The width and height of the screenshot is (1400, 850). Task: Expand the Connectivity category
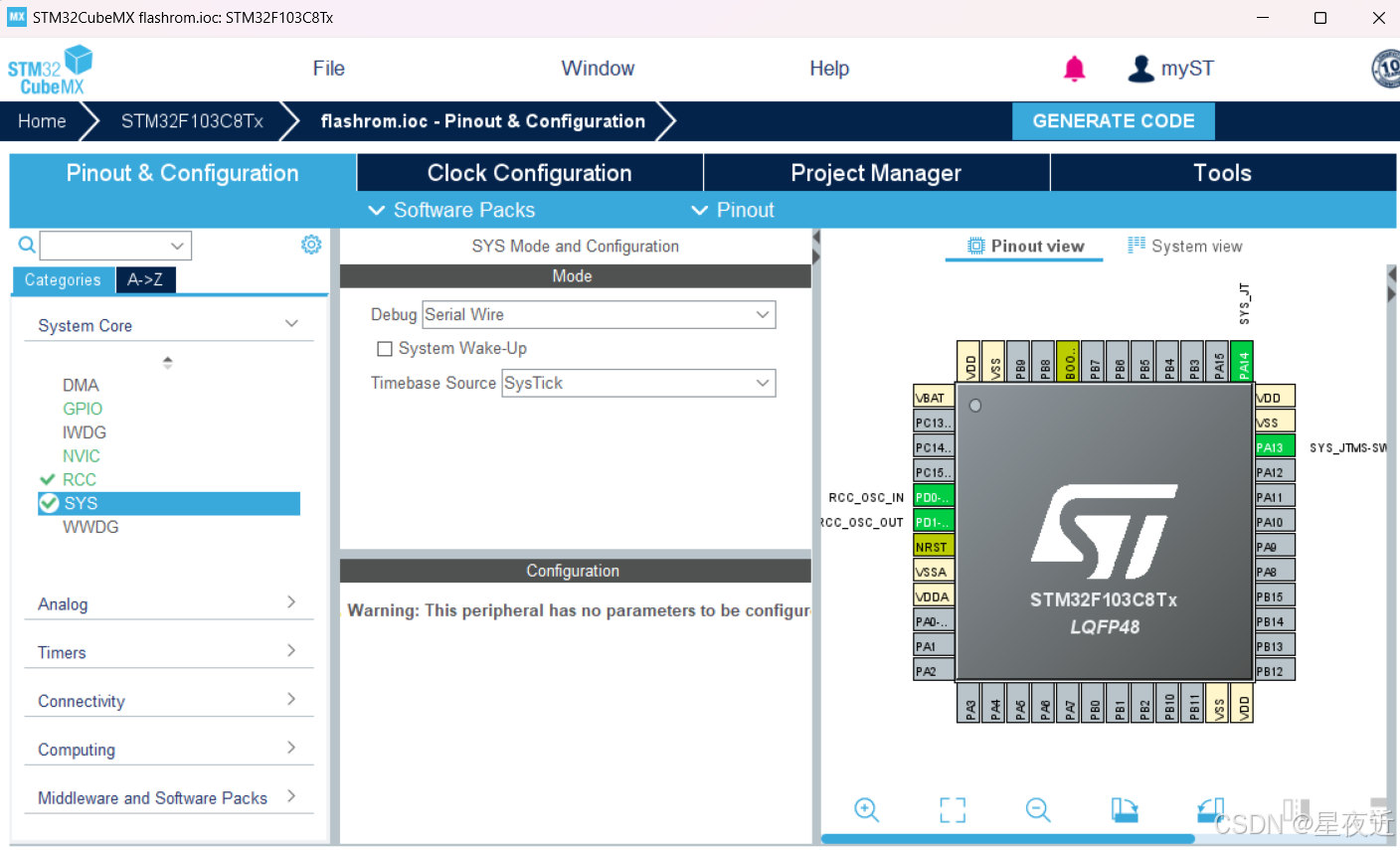coord(168,701)
